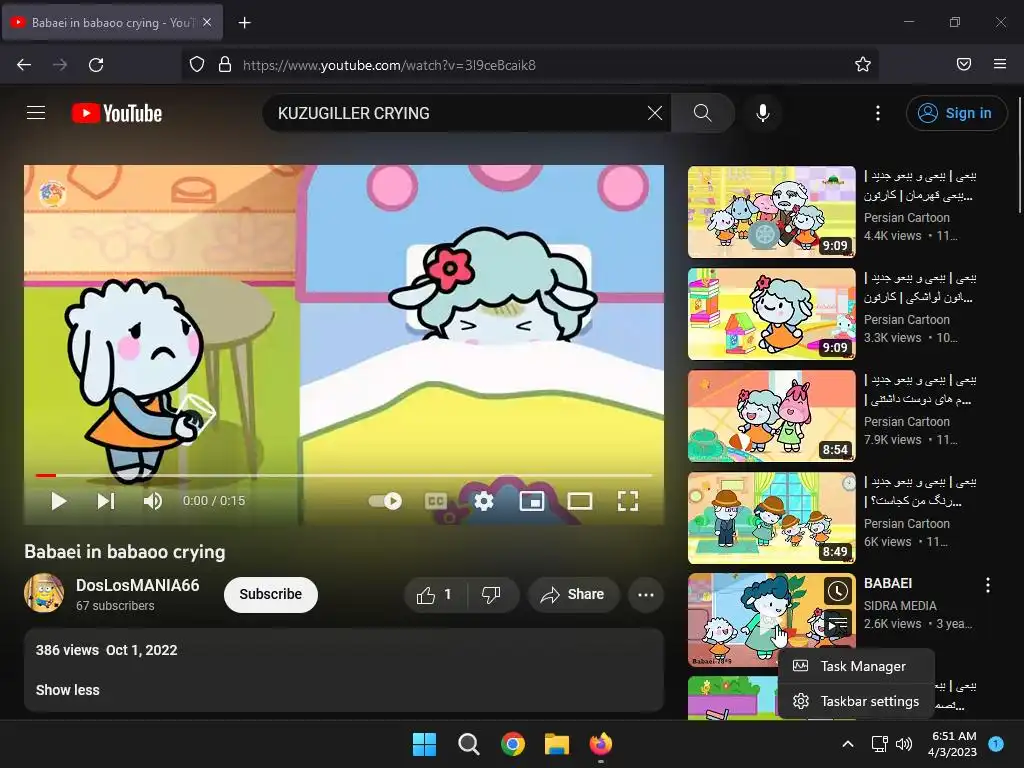
Task: Open DosLosMANIA66 channel name link
Action: coord(138,585)
